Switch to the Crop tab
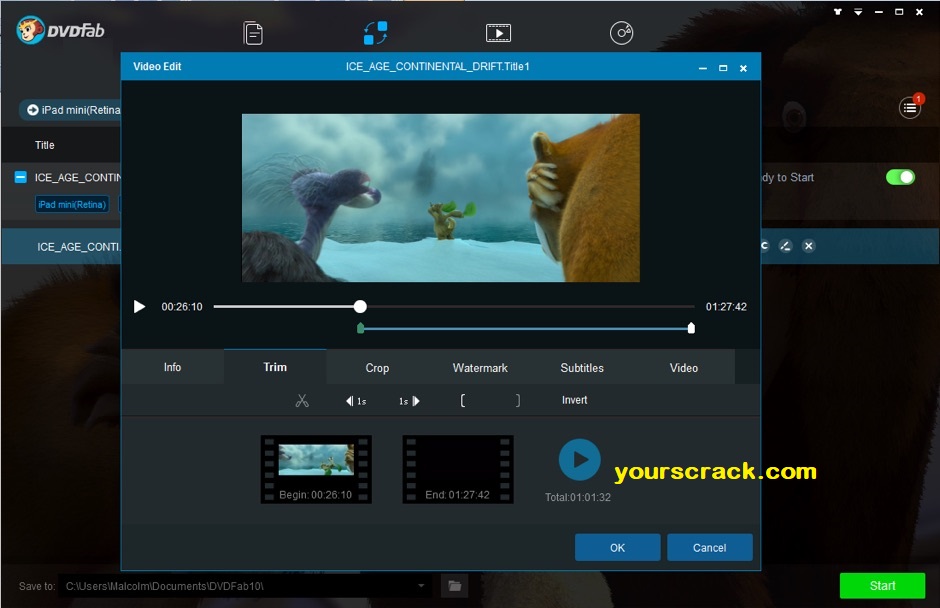 377,368
